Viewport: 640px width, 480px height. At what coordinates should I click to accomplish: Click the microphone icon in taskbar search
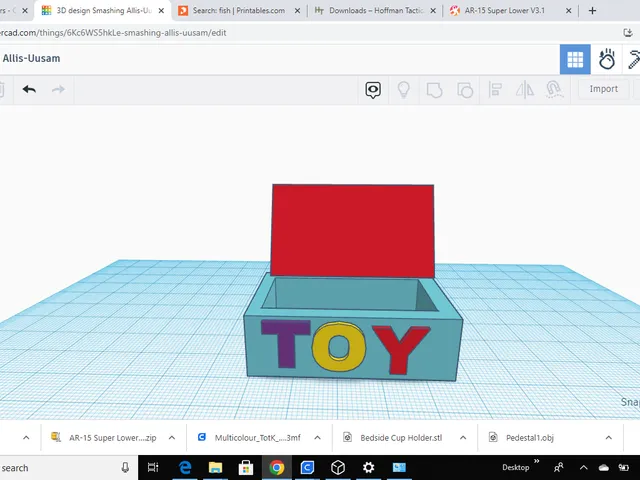point(125,467)
